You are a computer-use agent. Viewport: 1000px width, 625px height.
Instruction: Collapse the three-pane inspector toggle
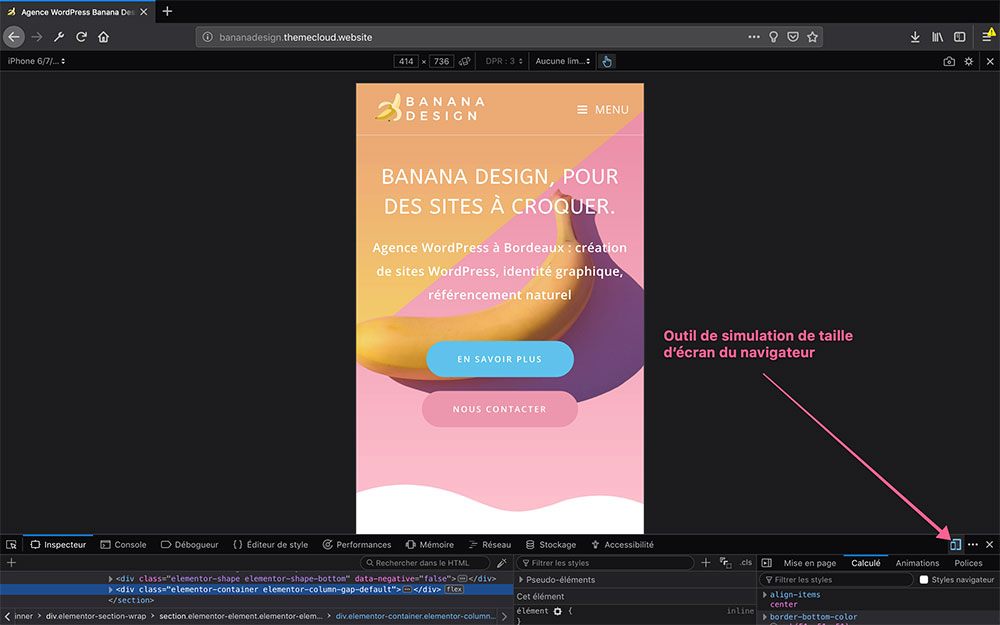coord(767,562)
